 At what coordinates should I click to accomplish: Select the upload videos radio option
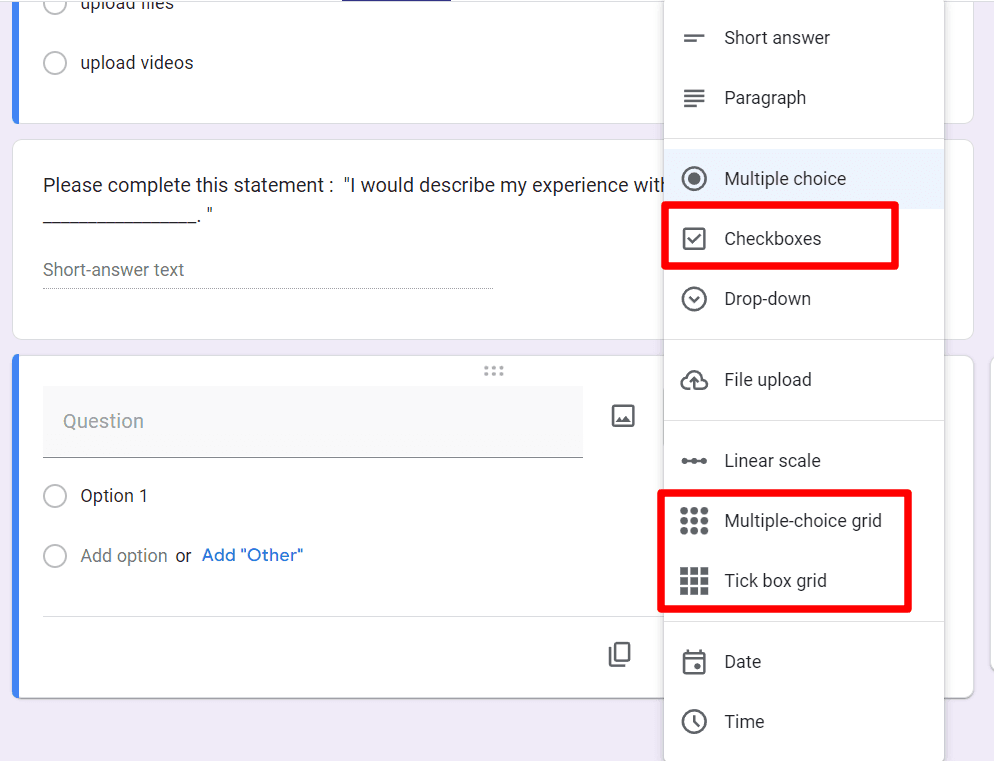tap(55, 63)
